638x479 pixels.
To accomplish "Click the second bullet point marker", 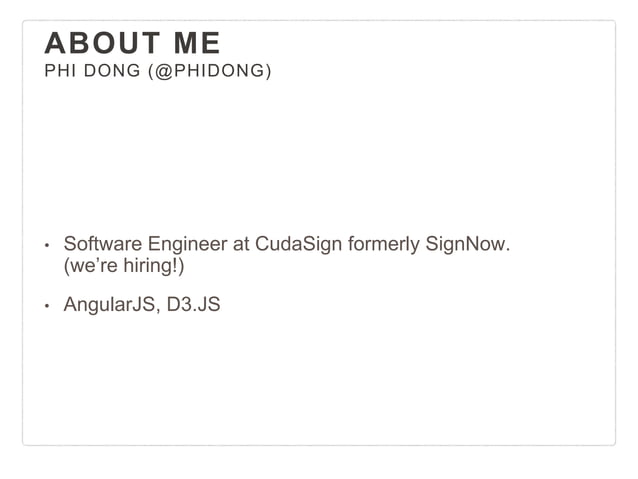I will pos(47,306).
